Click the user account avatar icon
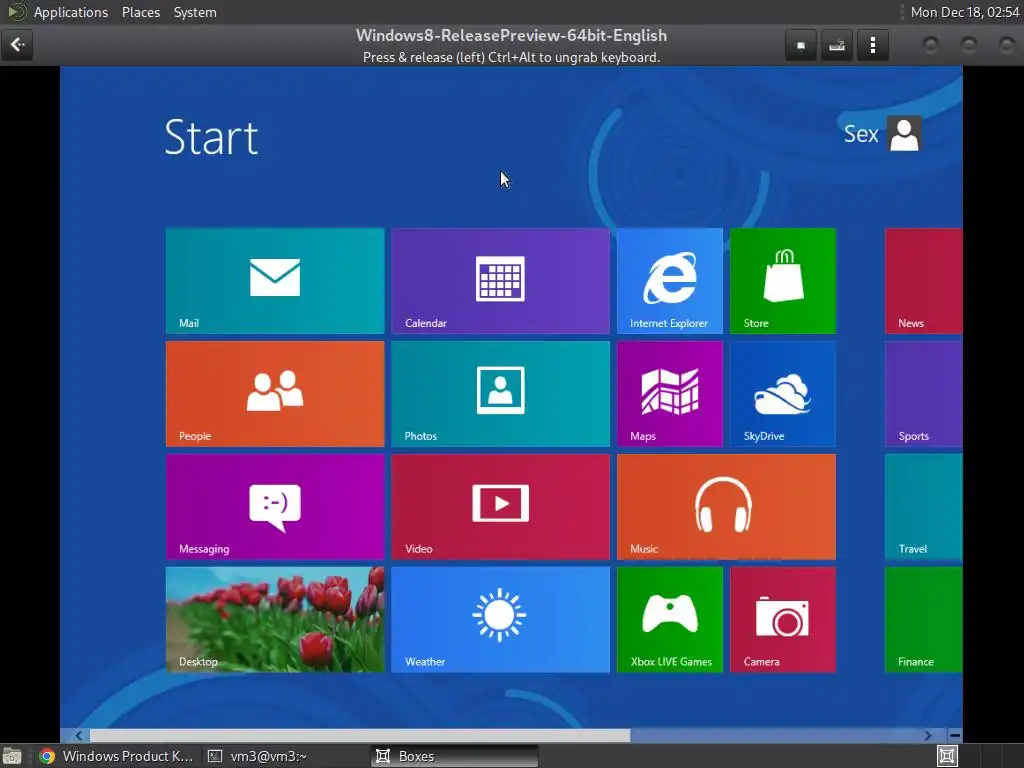Screen dimensions: 1024x768 coord(904,134)
